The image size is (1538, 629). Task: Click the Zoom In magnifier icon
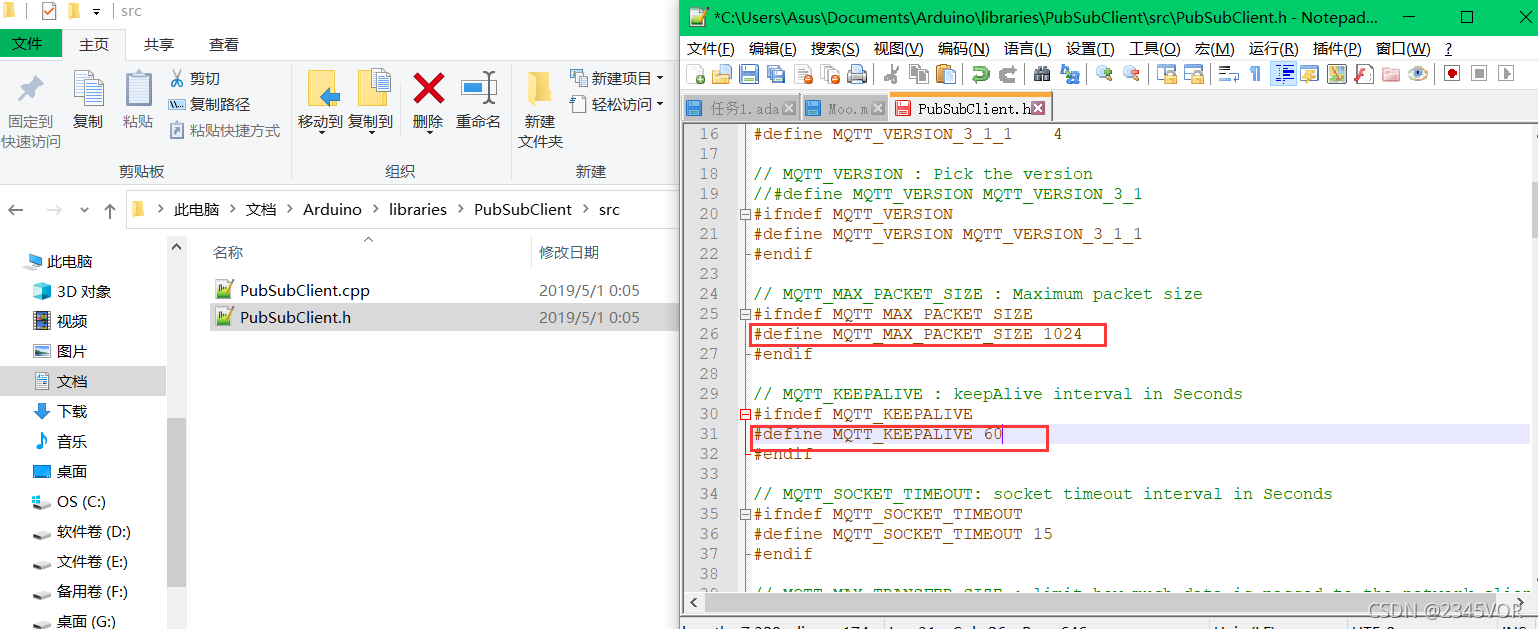(x=1104, y=74)
